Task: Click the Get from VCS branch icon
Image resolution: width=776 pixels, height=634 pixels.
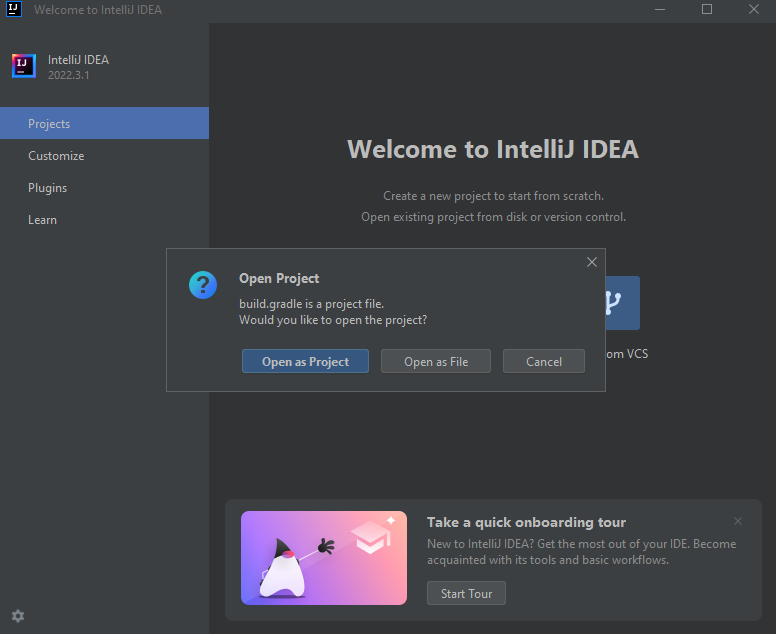Action: [622, 303]
